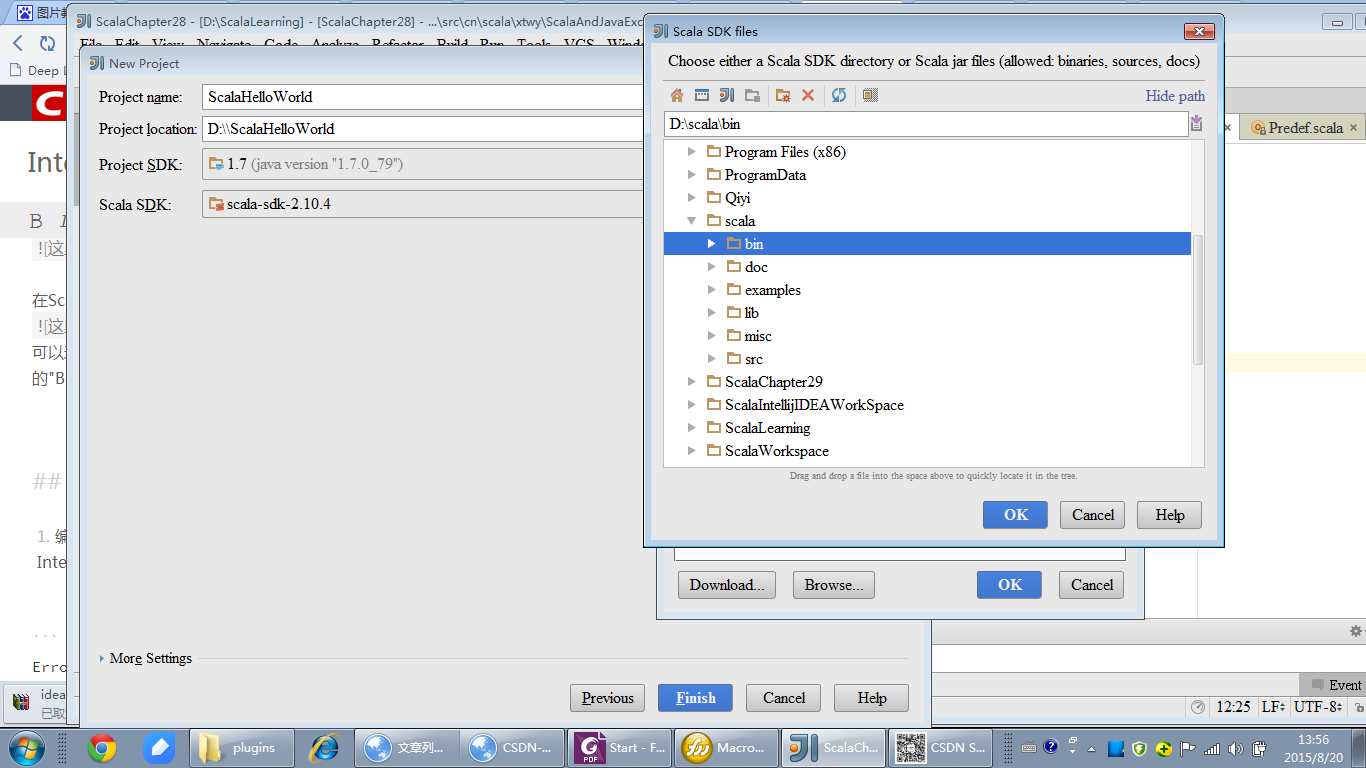Click the Project location field
Screen dimensions: 1366x768
point(422,129)
